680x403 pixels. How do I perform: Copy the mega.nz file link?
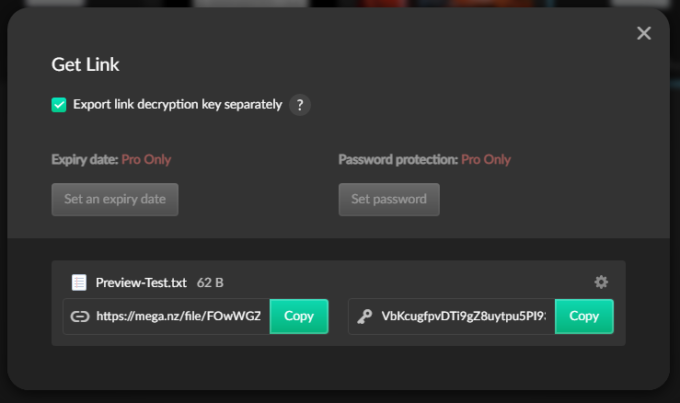point(299,316)
